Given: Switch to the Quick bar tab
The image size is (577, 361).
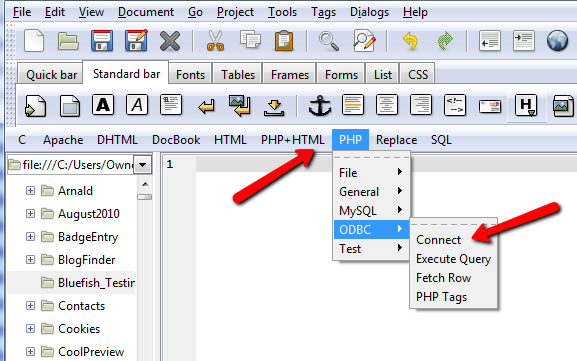Looking at the screenshot, I should [51, 74].
